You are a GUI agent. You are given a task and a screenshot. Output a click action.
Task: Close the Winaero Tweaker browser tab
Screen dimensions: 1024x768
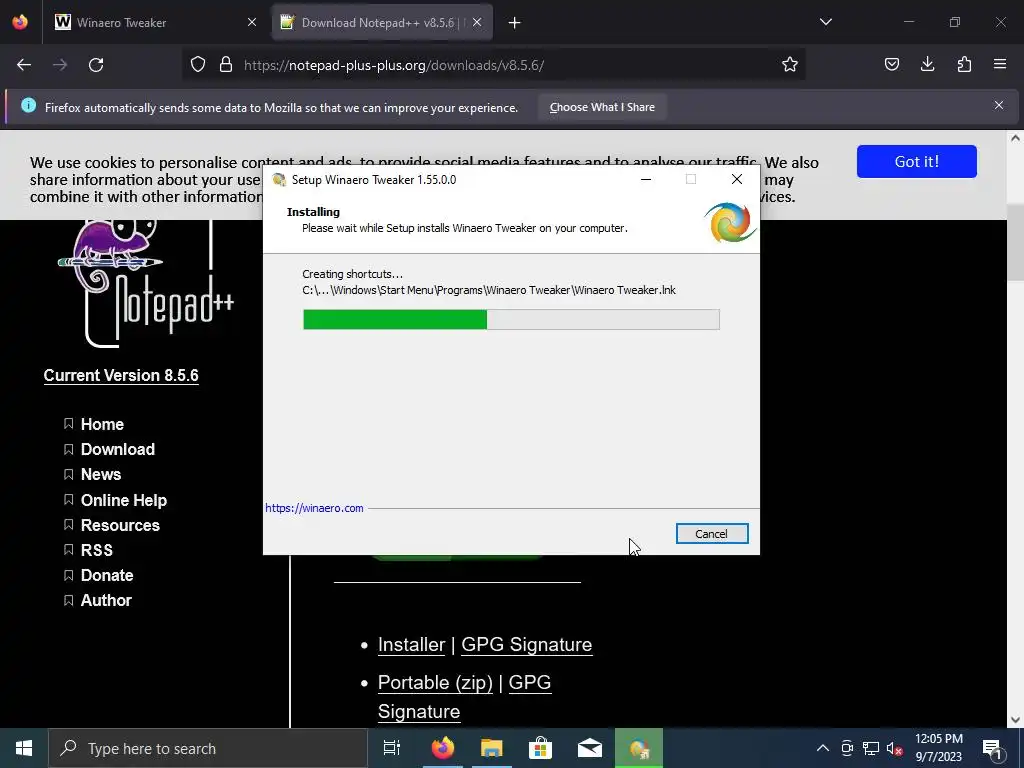(251, 22)
